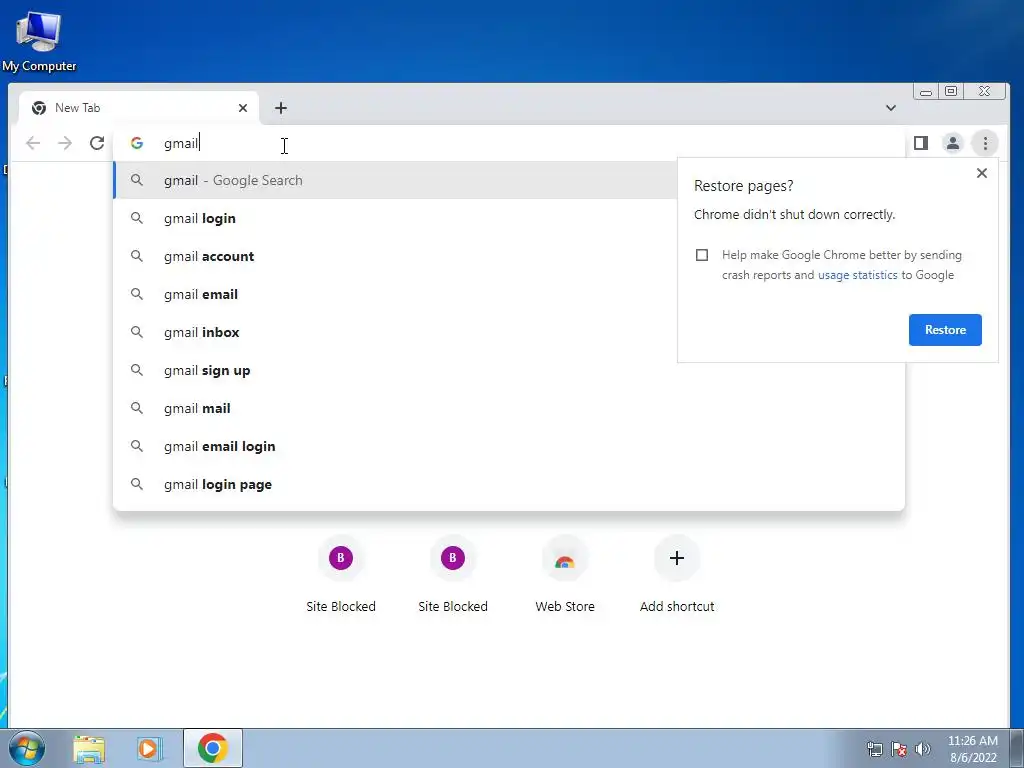Click the Google G icon in address bar
Image resolution: width=1024 pixels, height=768 pixels.
tap(136, 143)
